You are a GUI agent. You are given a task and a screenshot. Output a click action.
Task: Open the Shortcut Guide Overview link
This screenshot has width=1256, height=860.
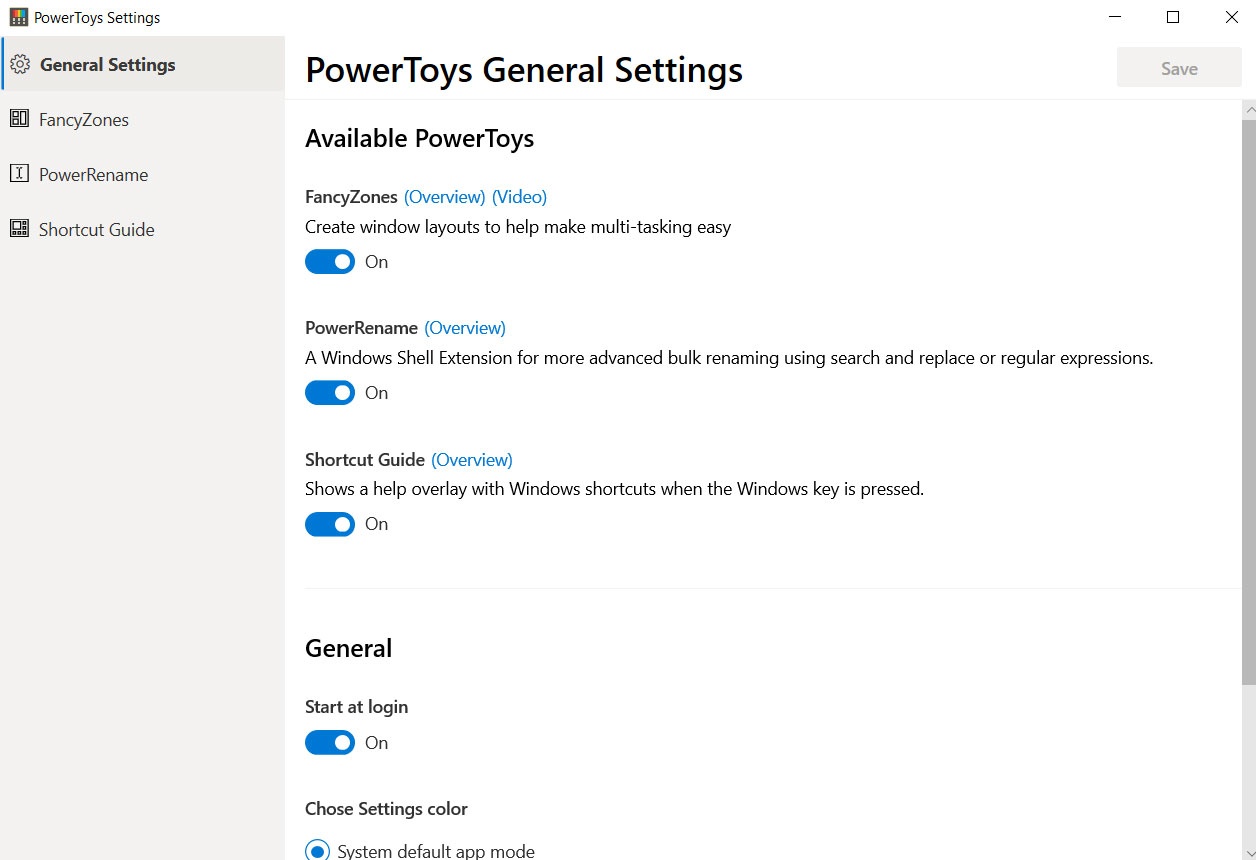[x=472, y=460]
